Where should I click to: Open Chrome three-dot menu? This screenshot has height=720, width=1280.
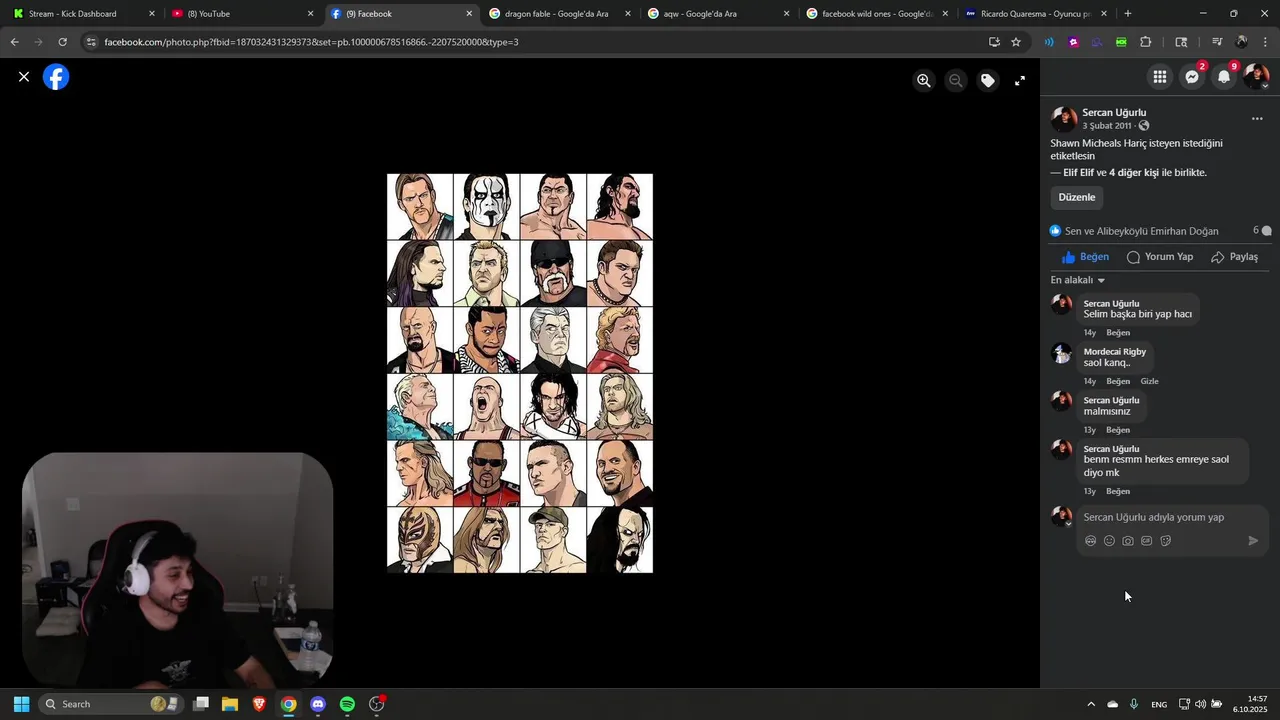[x=1266, y=42]
